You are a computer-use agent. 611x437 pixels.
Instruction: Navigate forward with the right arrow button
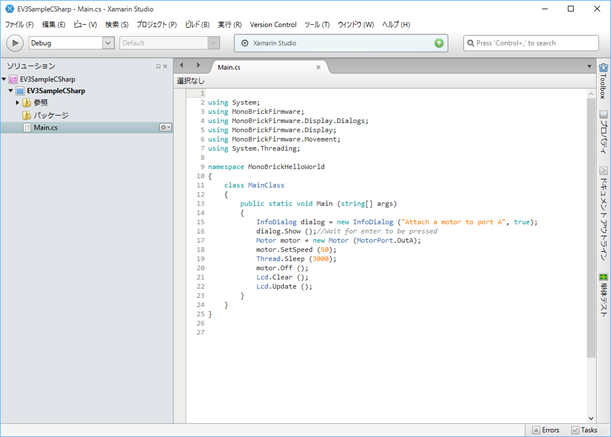click(x=198, y=66)
